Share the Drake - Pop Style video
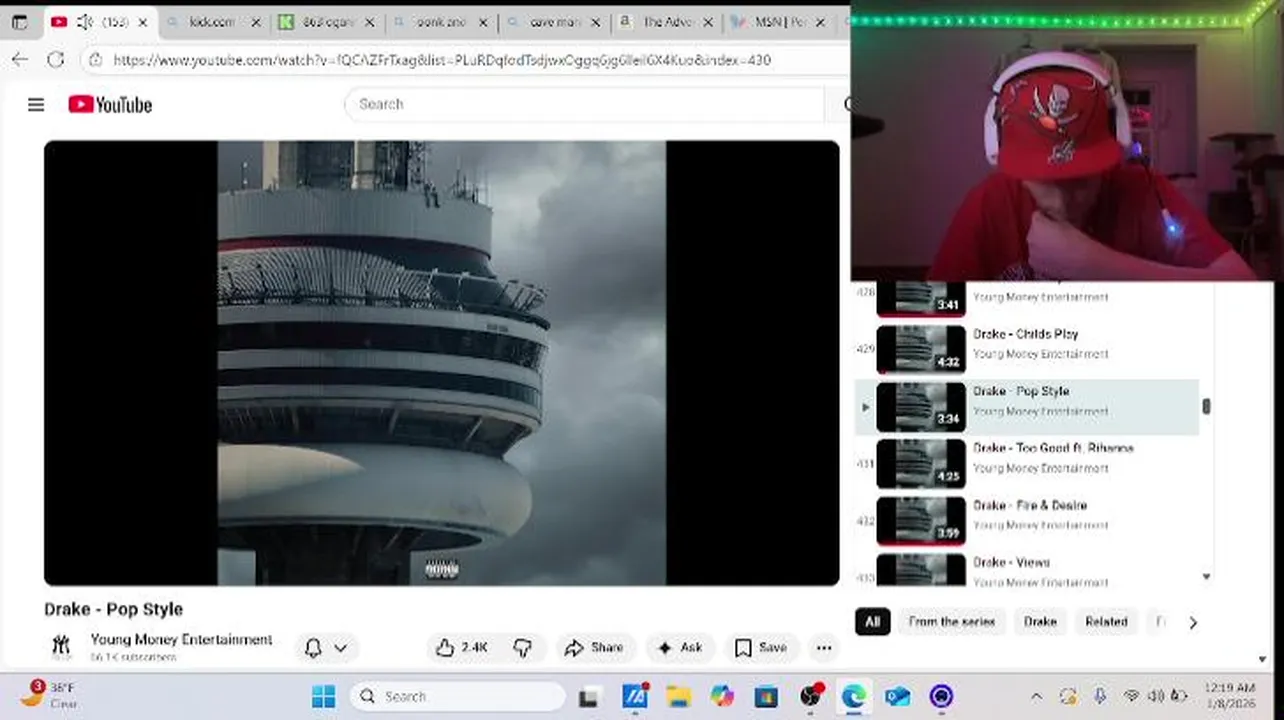Screen dimensions: 1284x720 (x=594, y=648)
